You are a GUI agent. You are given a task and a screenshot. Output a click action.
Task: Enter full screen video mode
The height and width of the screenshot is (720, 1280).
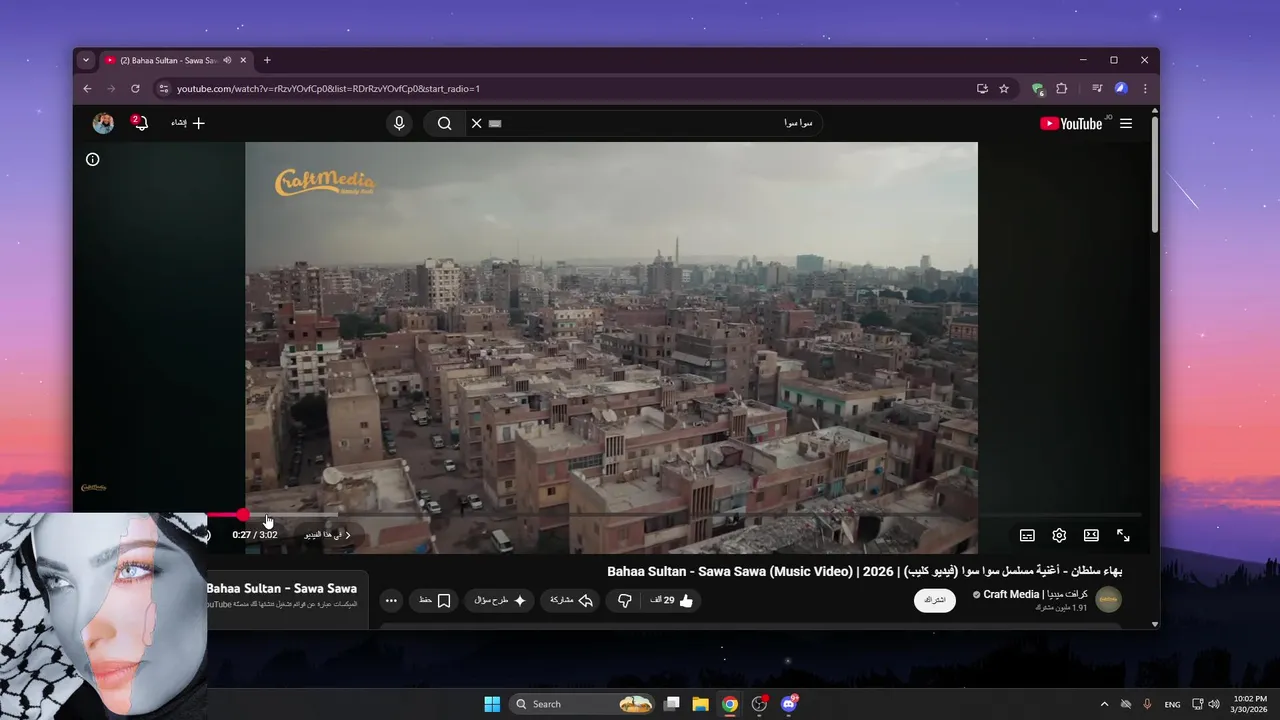pos(1123,535)
